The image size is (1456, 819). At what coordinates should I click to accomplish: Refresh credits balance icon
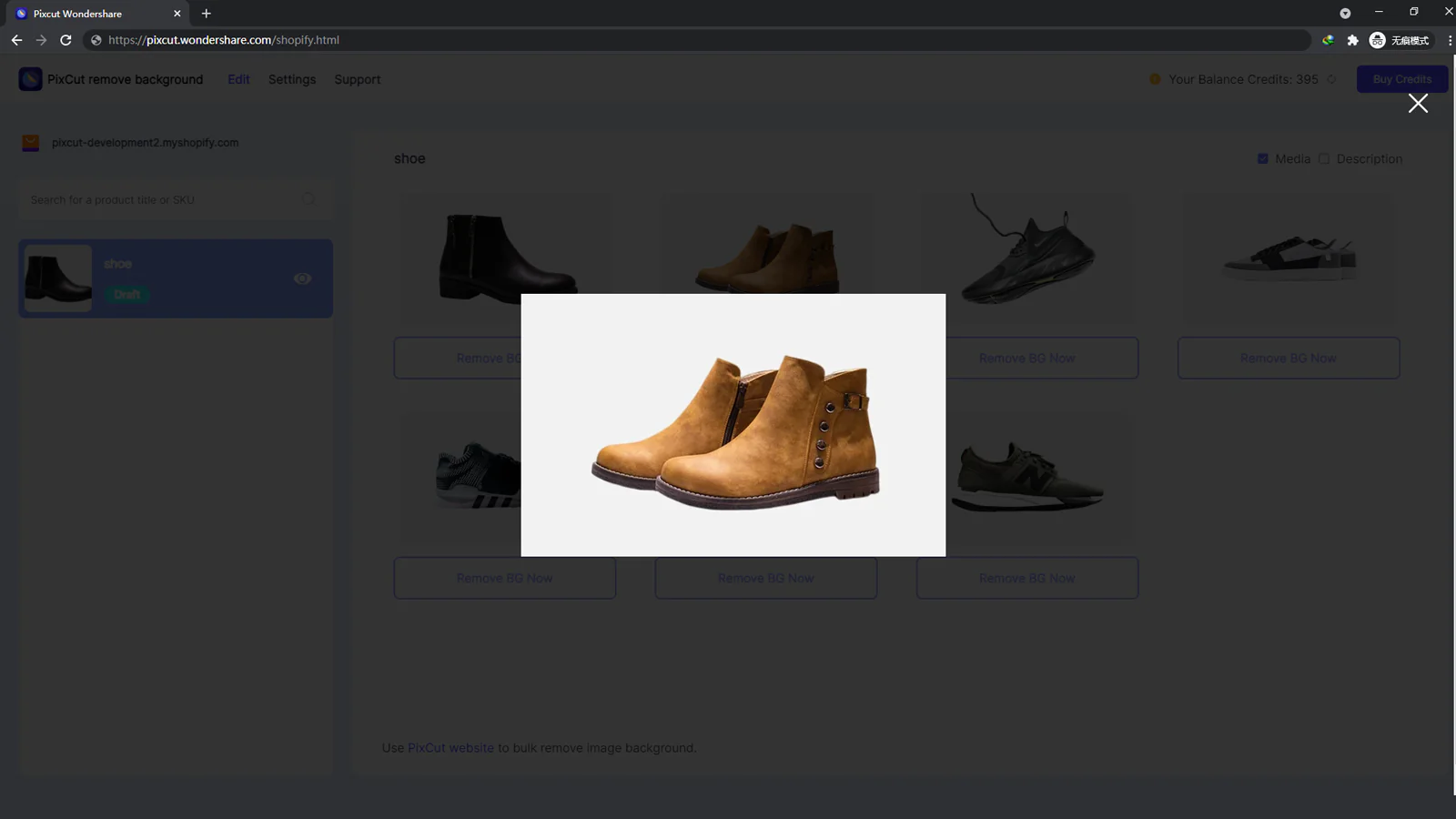click(1331, 79)
